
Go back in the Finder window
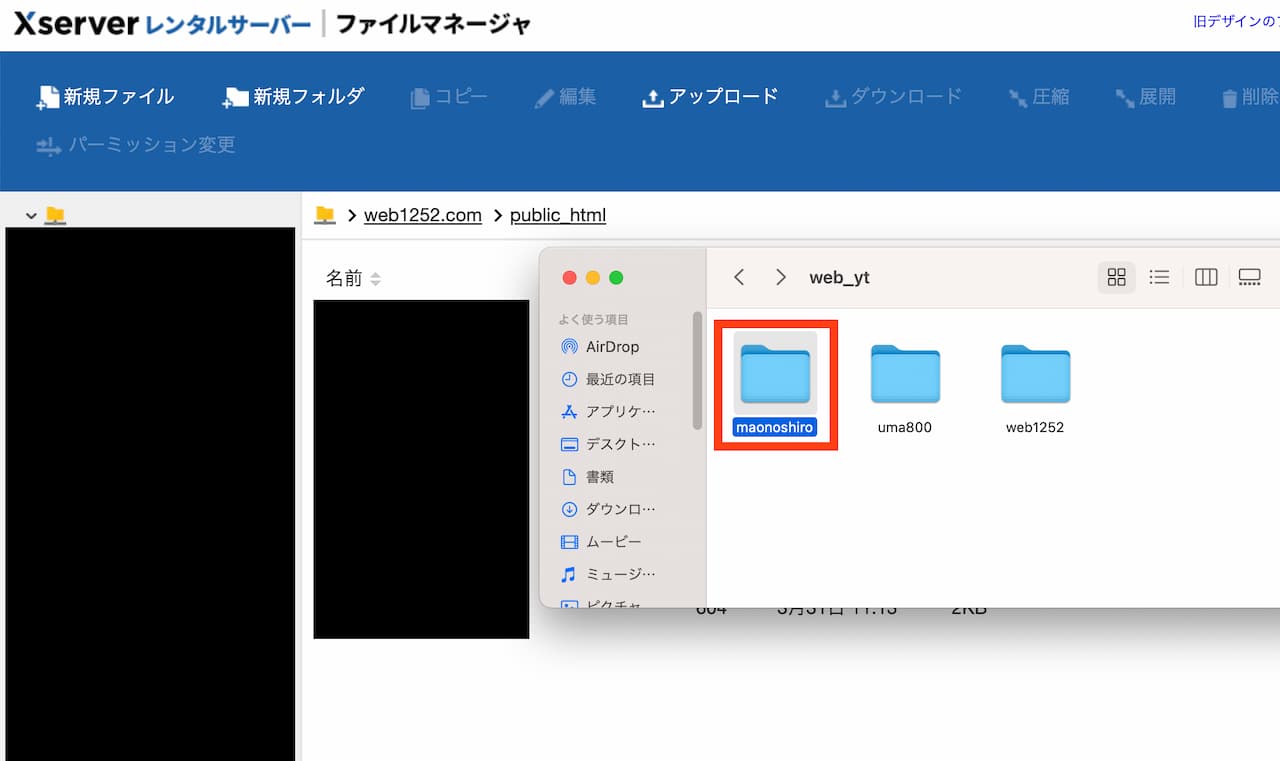coord(739,277)
